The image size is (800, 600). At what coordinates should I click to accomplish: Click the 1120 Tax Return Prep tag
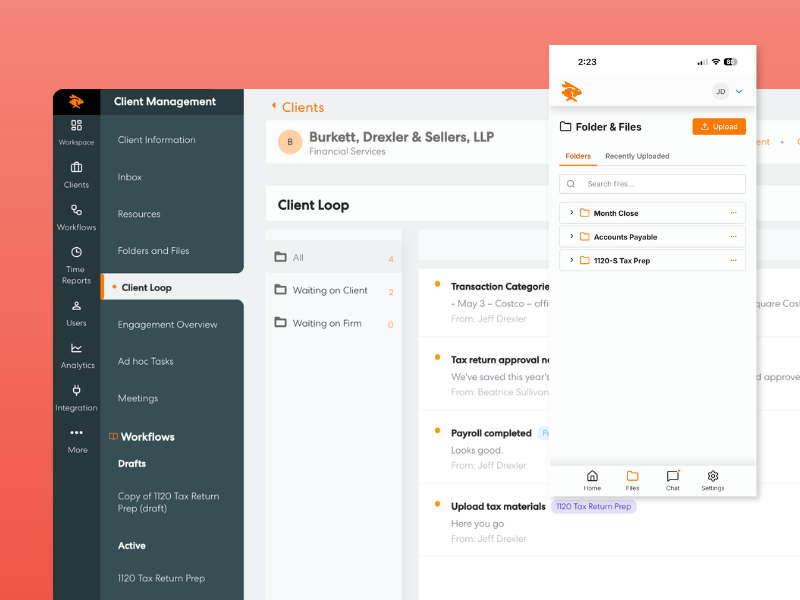coord(593,507)
